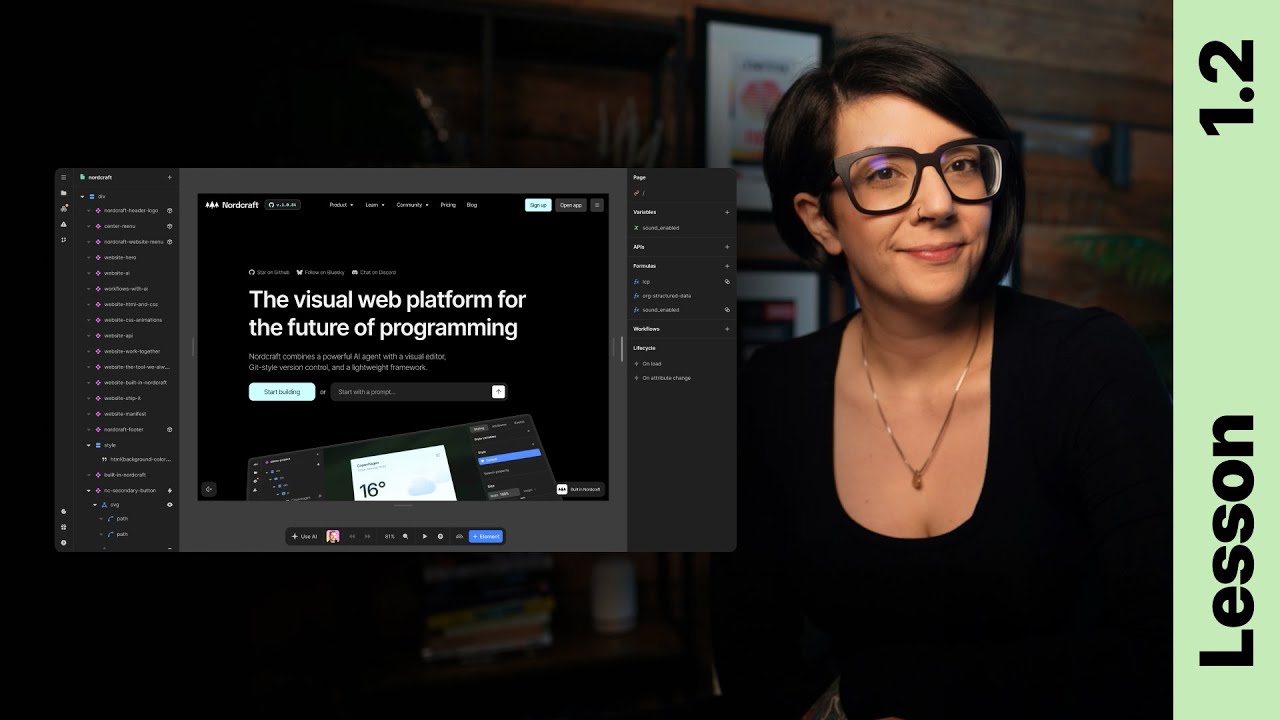
Task: Click the Start building button
Action: click(281, 391)
